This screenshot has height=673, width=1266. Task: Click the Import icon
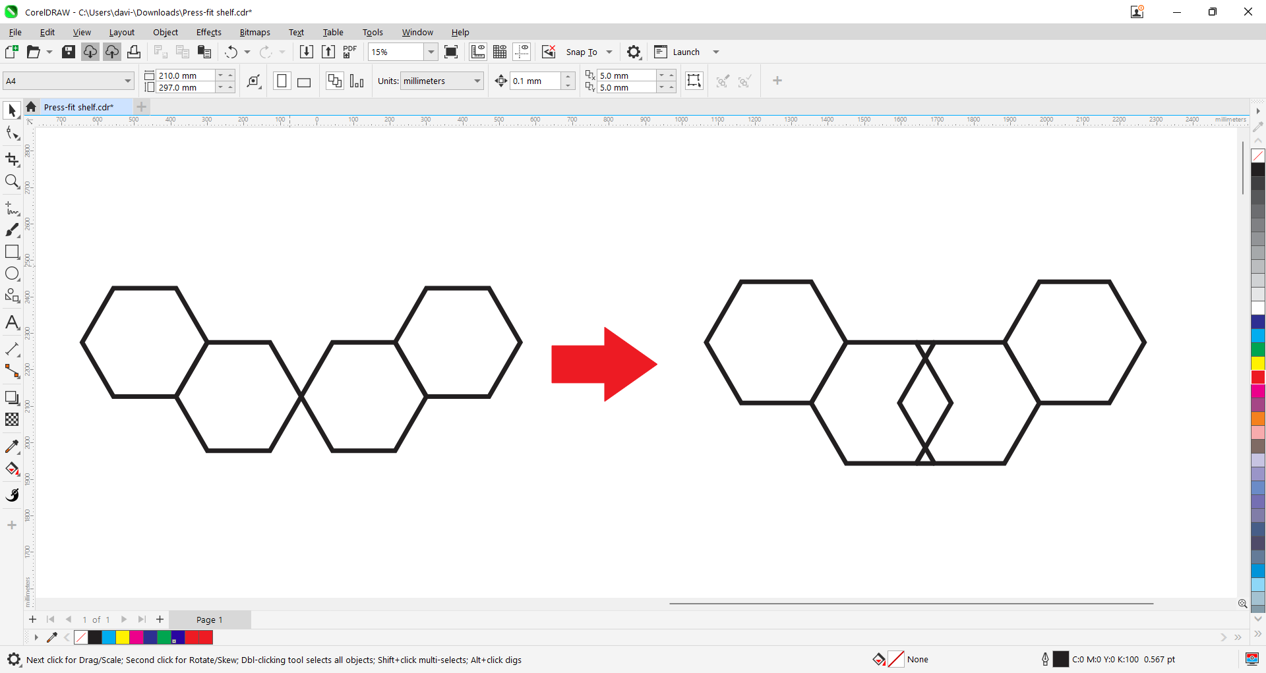[306, 52]
